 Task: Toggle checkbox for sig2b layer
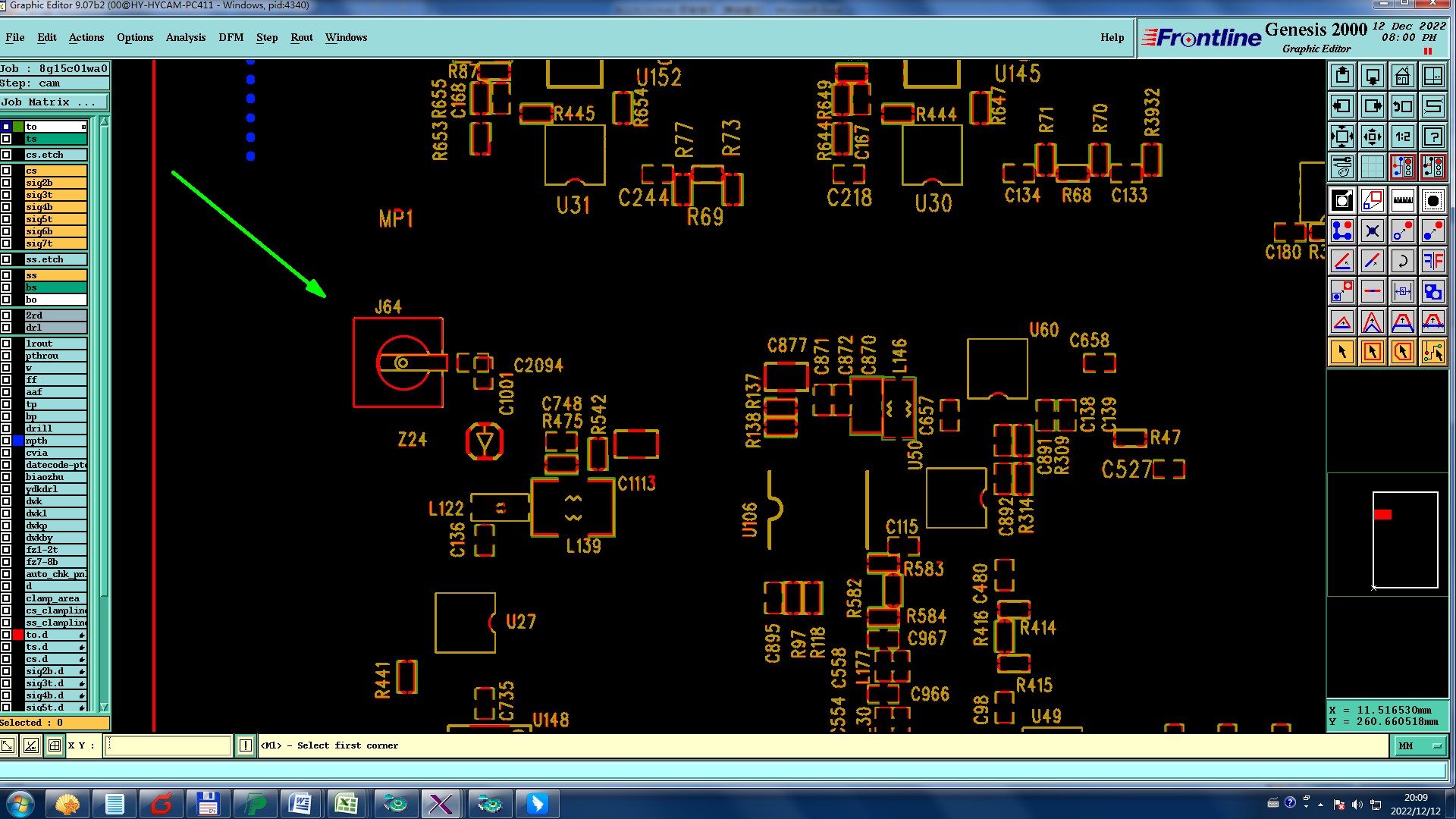point(6,183)
